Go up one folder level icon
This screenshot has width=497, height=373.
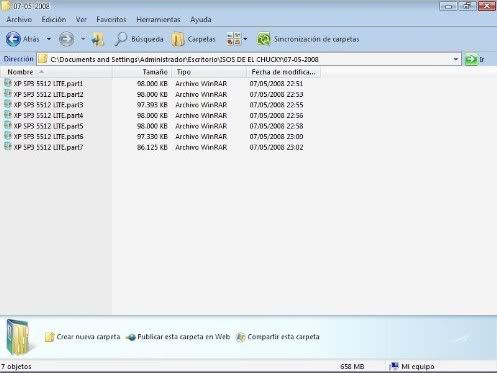pyautogui.click(x=98, y=39)
